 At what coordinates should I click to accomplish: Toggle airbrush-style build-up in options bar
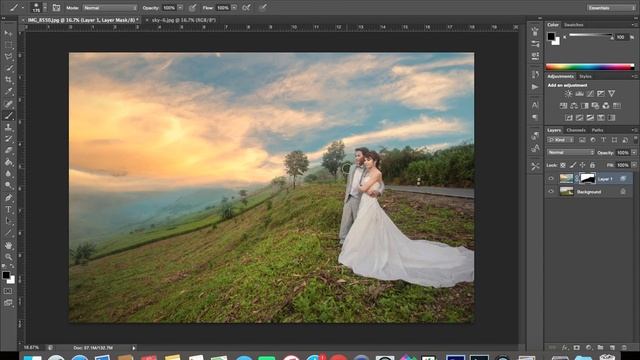tap(246, 8)
